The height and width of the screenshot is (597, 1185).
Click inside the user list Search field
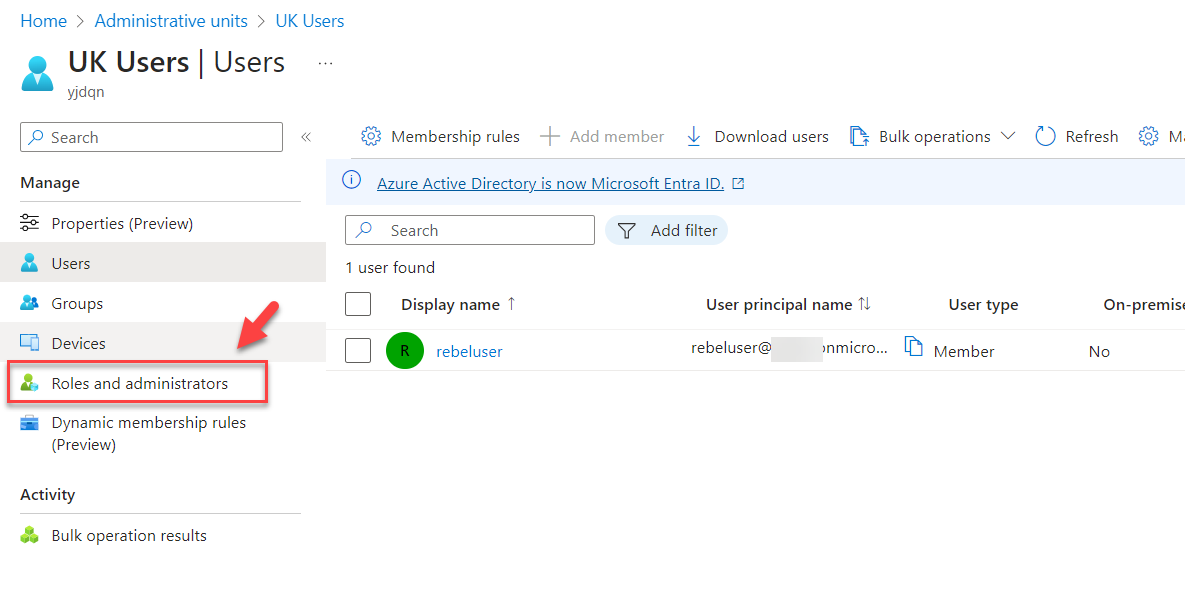[x=470, y=229]
